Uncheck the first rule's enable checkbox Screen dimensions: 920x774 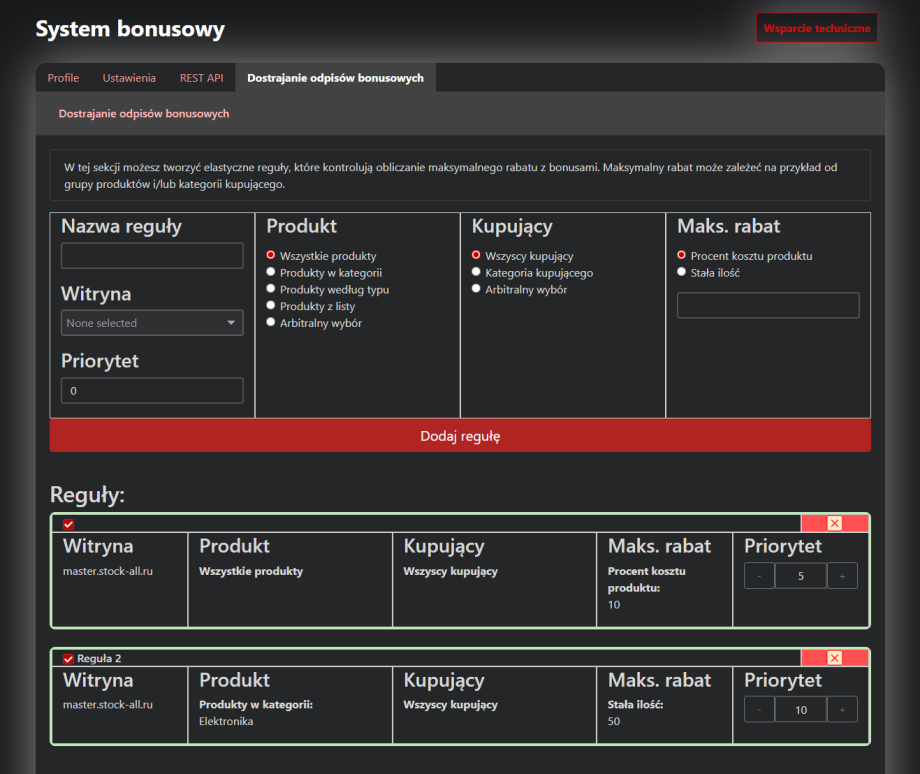[68, 524]
